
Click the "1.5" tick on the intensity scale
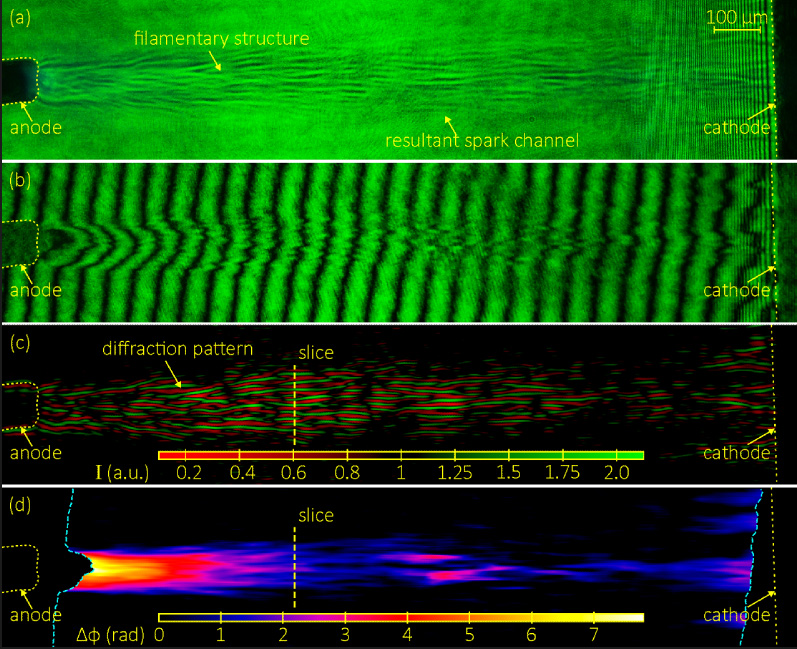[x=508, y=473]
